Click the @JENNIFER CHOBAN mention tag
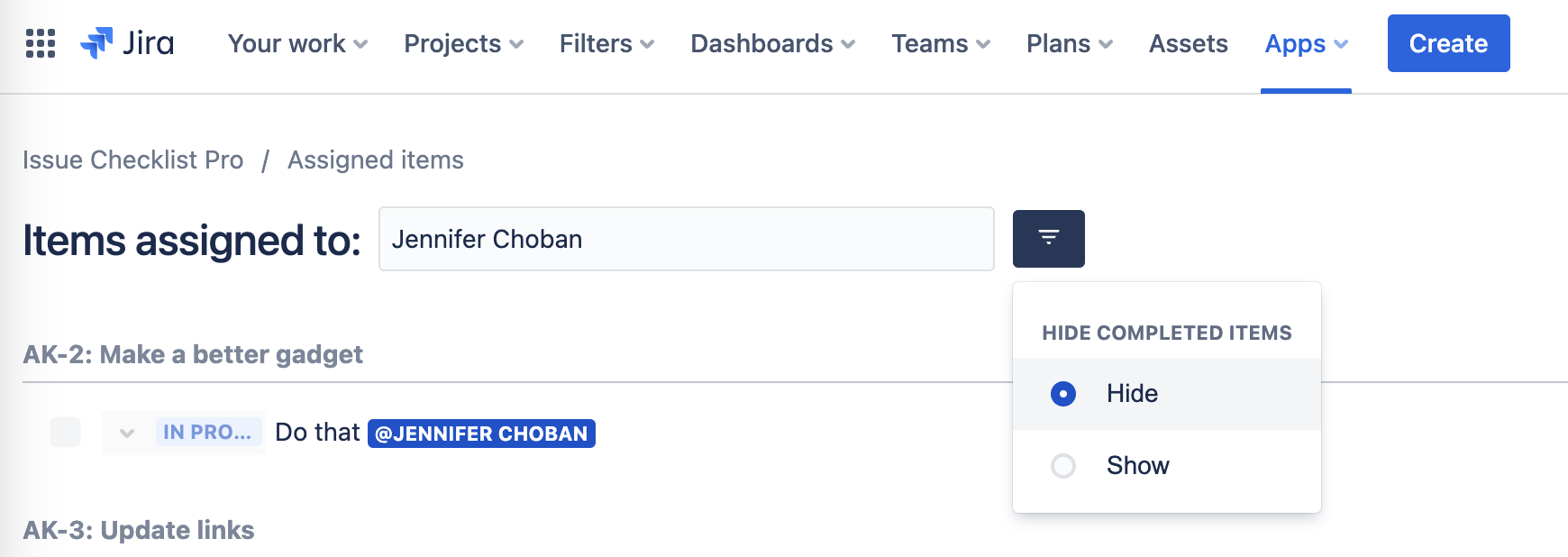The image size is (1568, 557). tap(481, 434)
